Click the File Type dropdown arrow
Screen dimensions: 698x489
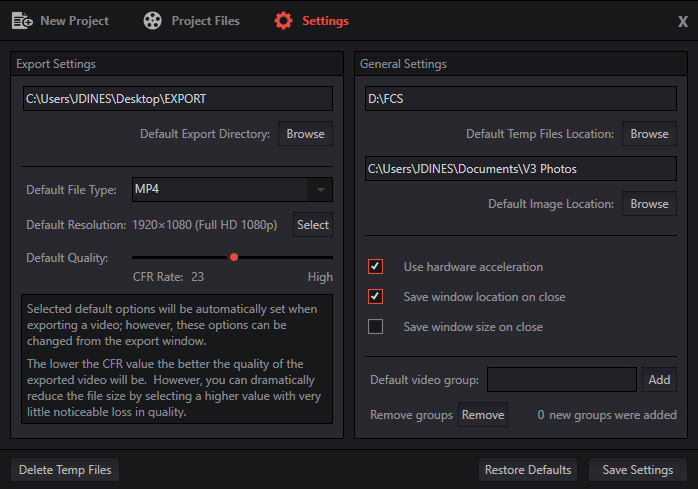coord(321,190)
